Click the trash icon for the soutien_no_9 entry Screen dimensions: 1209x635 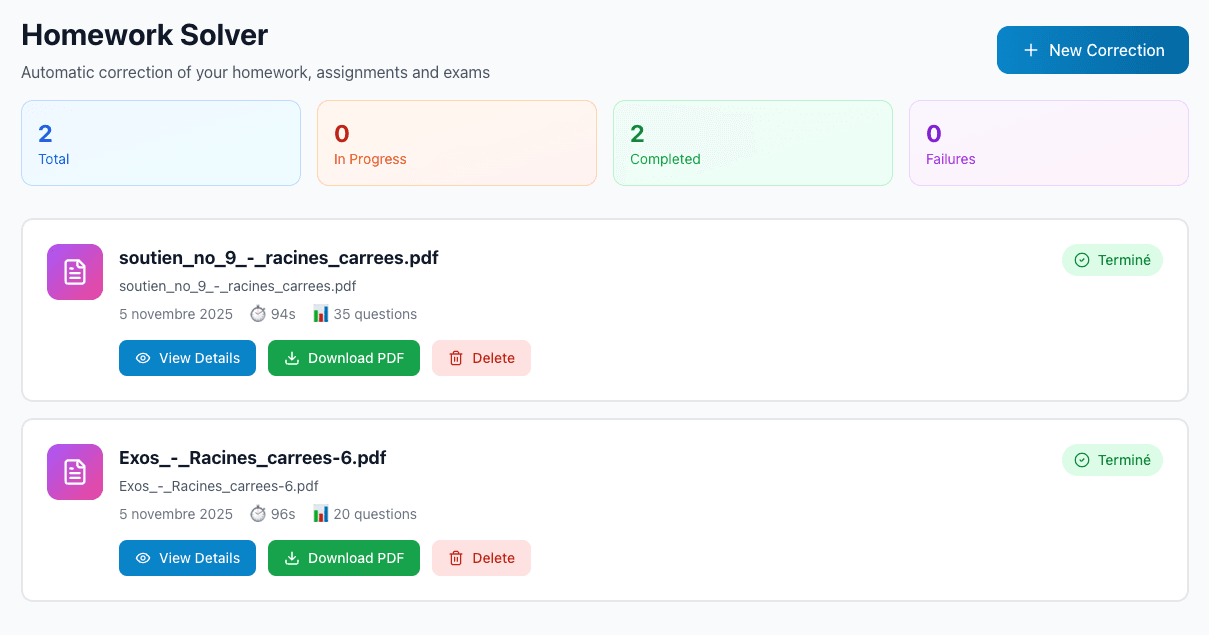click(456, 358)
